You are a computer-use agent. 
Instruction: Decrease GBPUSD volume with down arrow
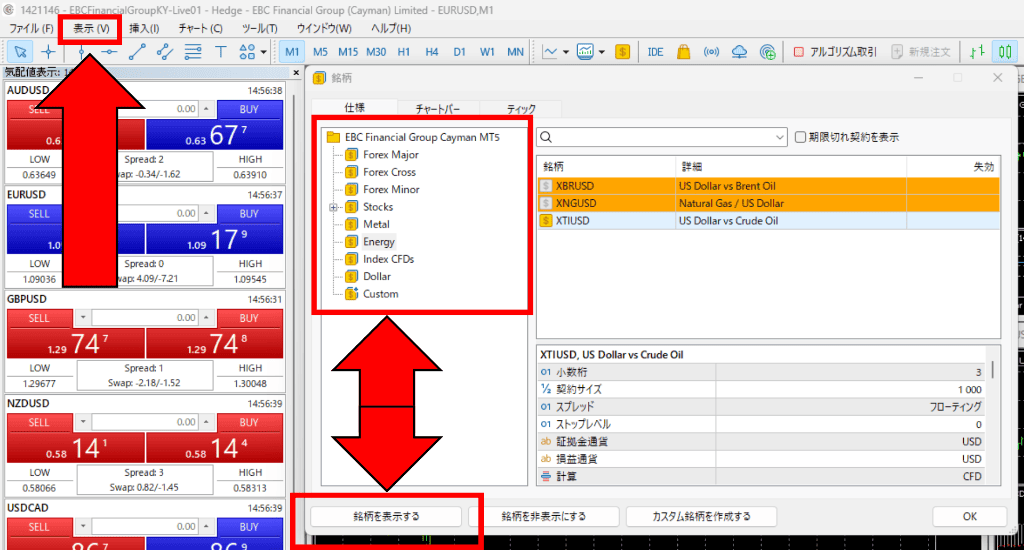83,317
